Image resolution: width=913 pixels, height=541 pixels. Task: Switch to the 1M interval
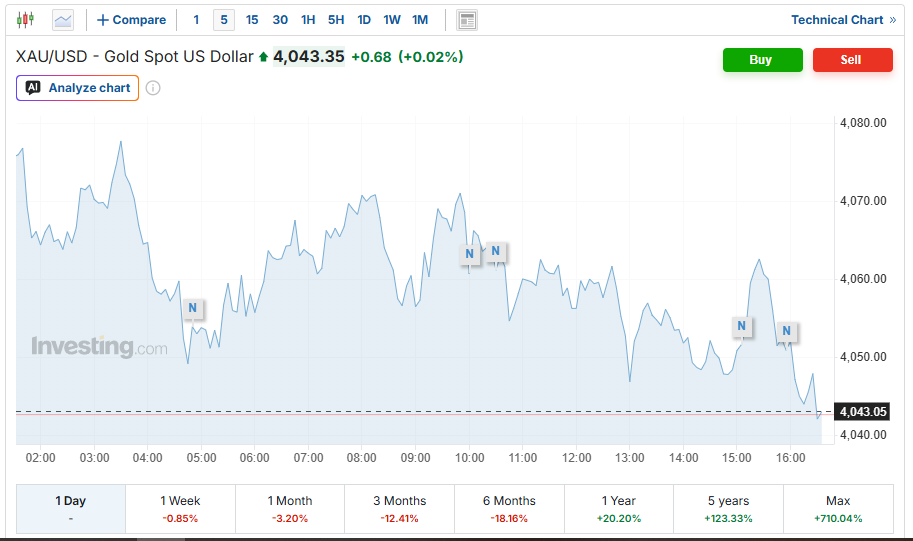420,20
